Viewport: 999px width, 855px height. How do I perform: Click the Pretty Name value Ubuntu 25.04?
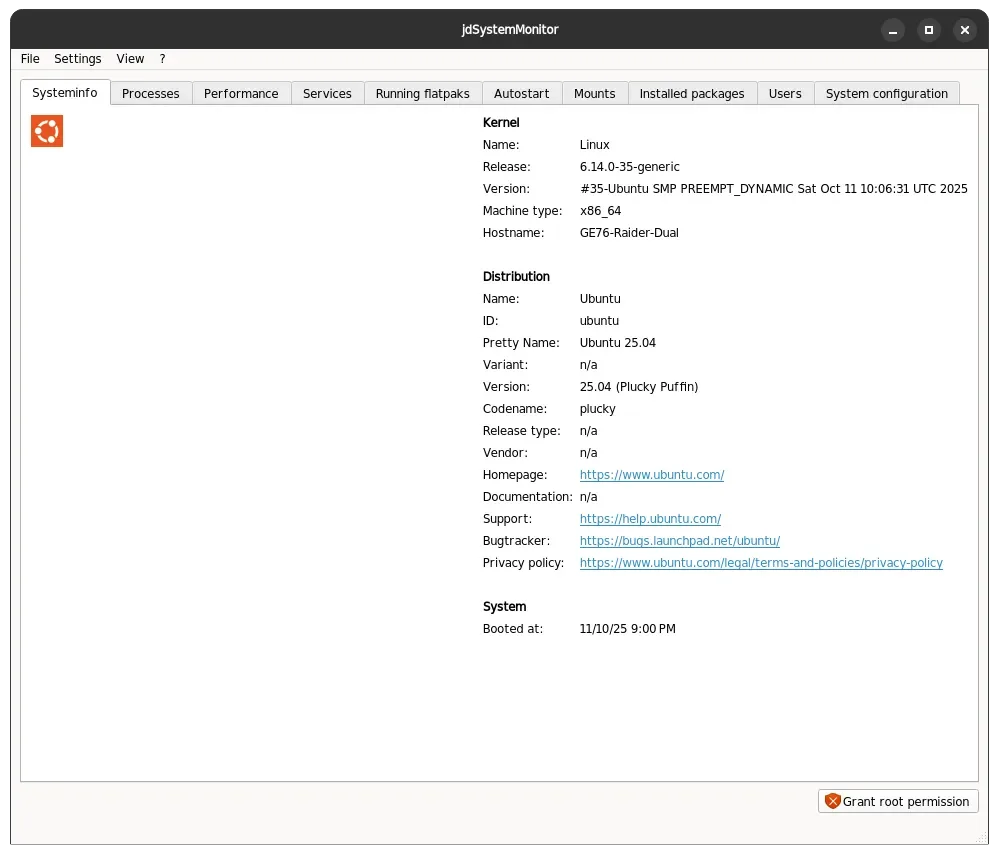point(617,343)
